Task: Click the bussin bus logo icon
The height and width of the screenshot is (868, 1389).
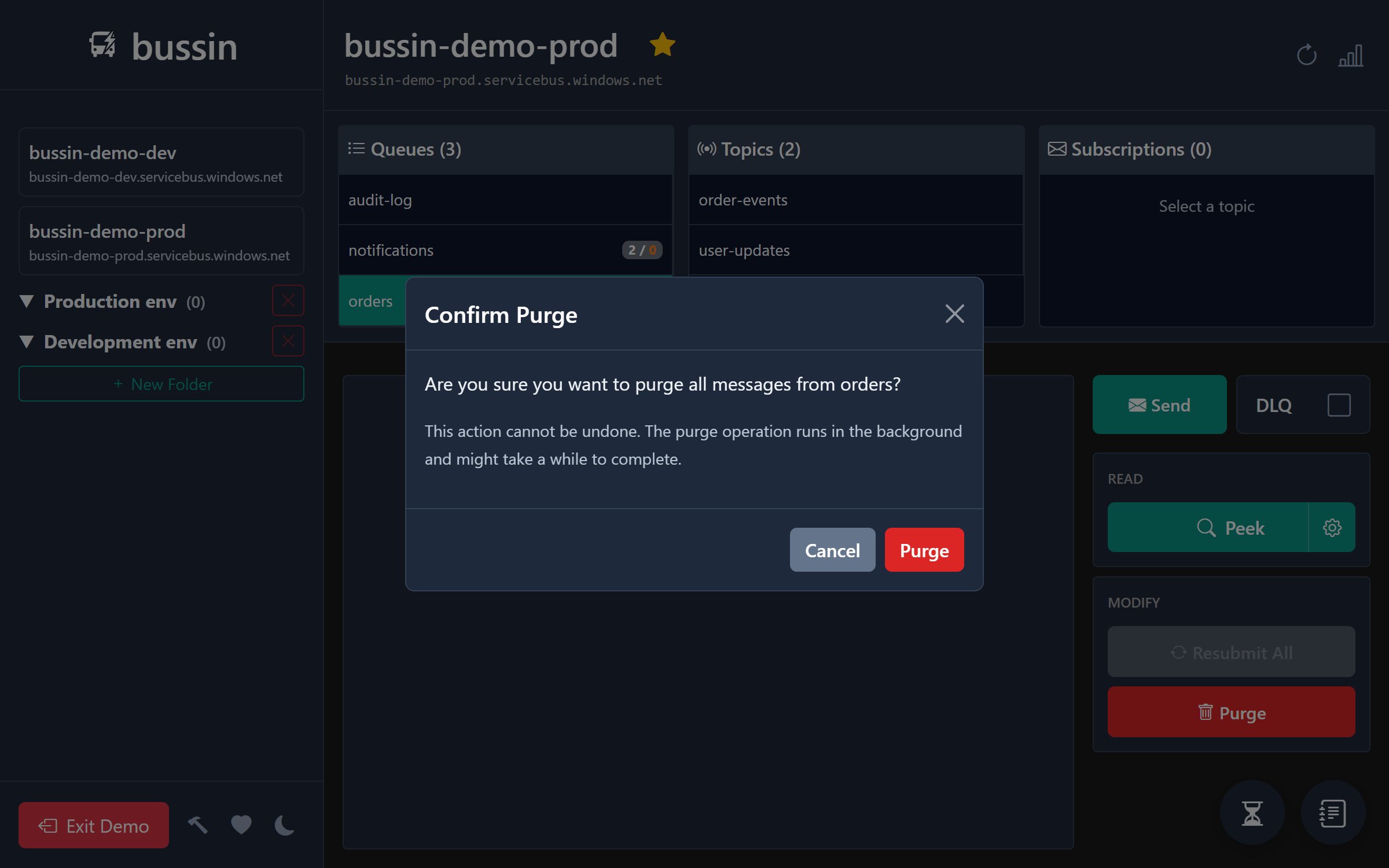Action: tap(102, 45)
